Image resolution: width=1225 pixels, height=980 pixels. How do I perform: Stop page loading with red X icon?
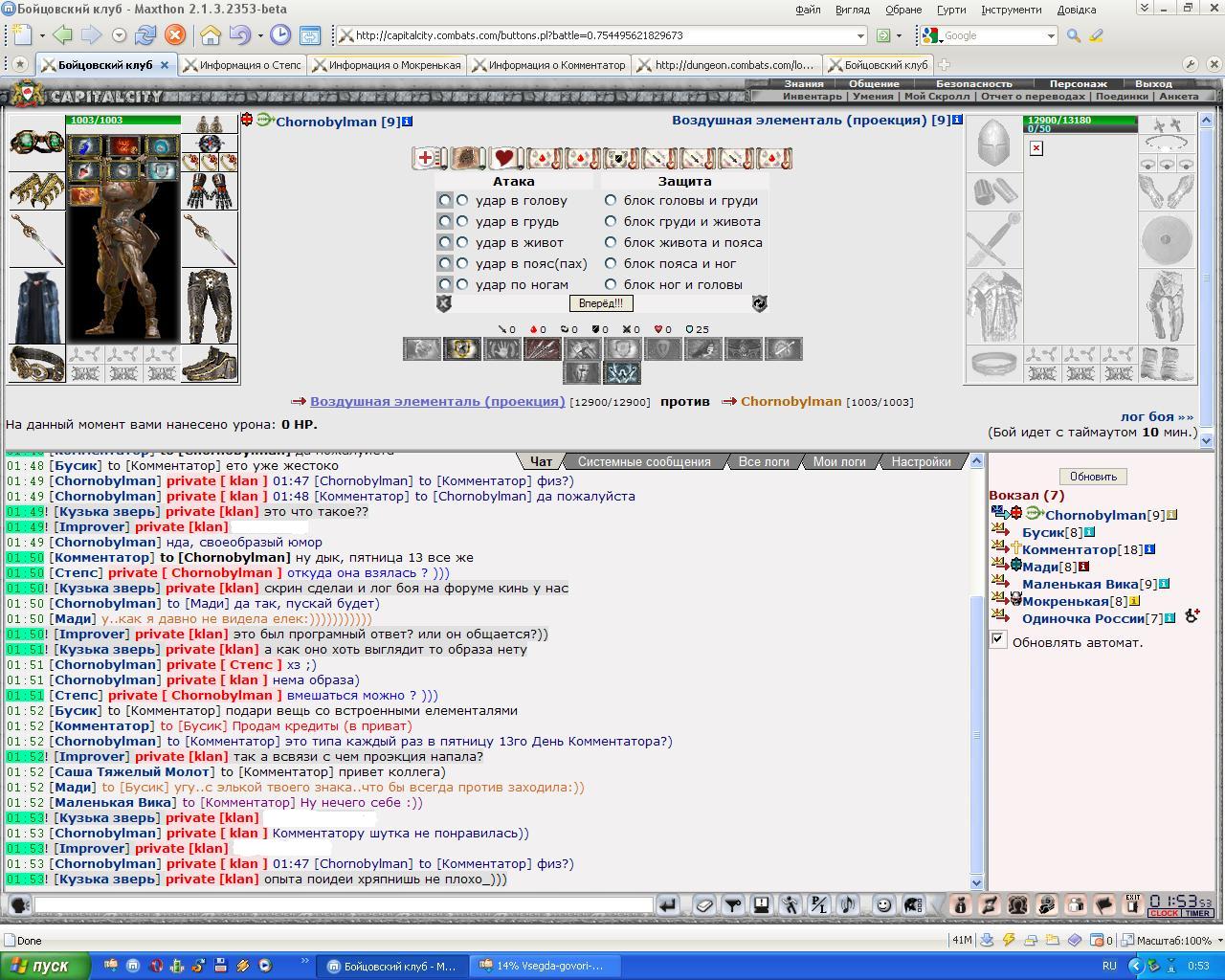174,35
